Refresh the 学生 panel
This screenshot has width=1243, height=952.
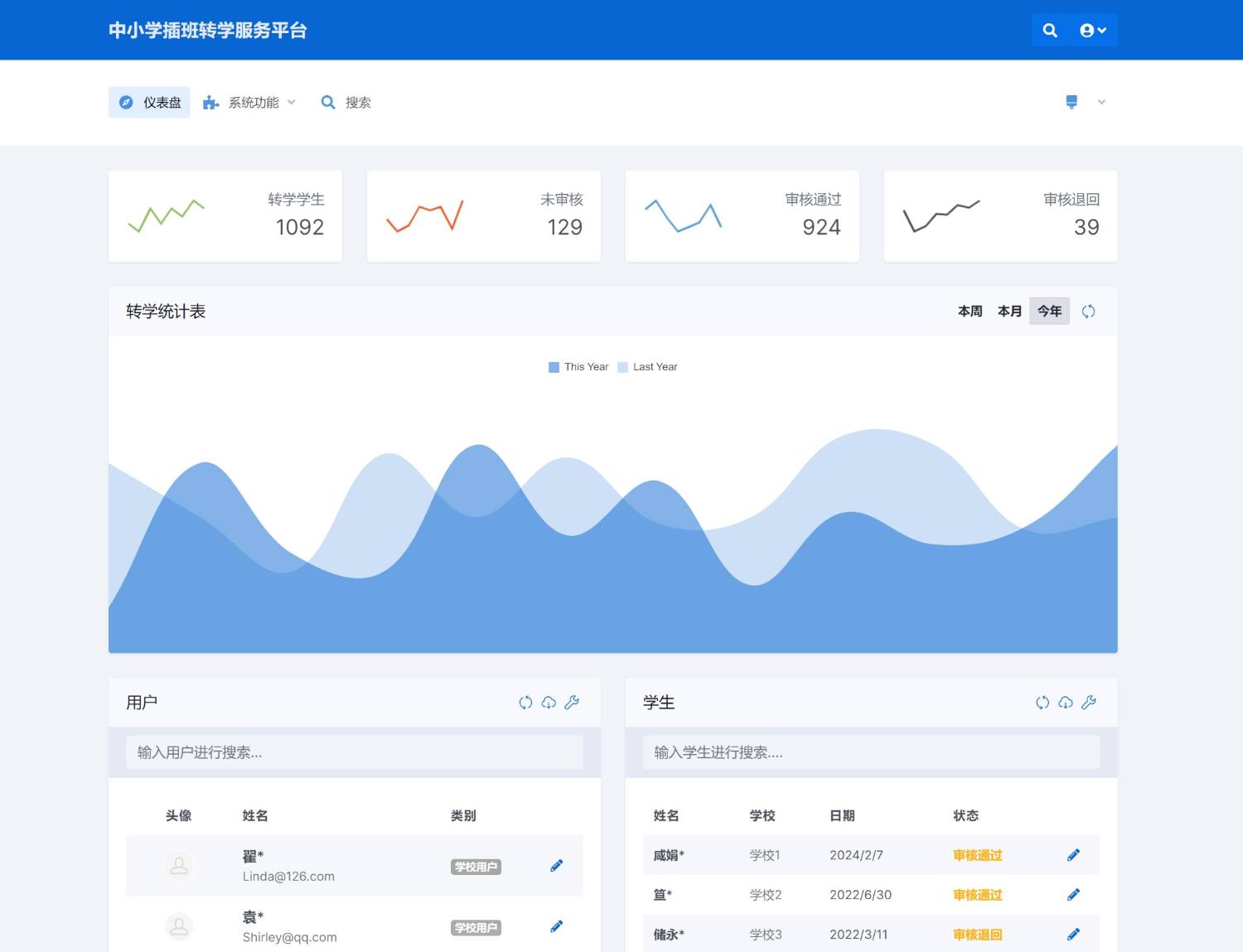1042,703
